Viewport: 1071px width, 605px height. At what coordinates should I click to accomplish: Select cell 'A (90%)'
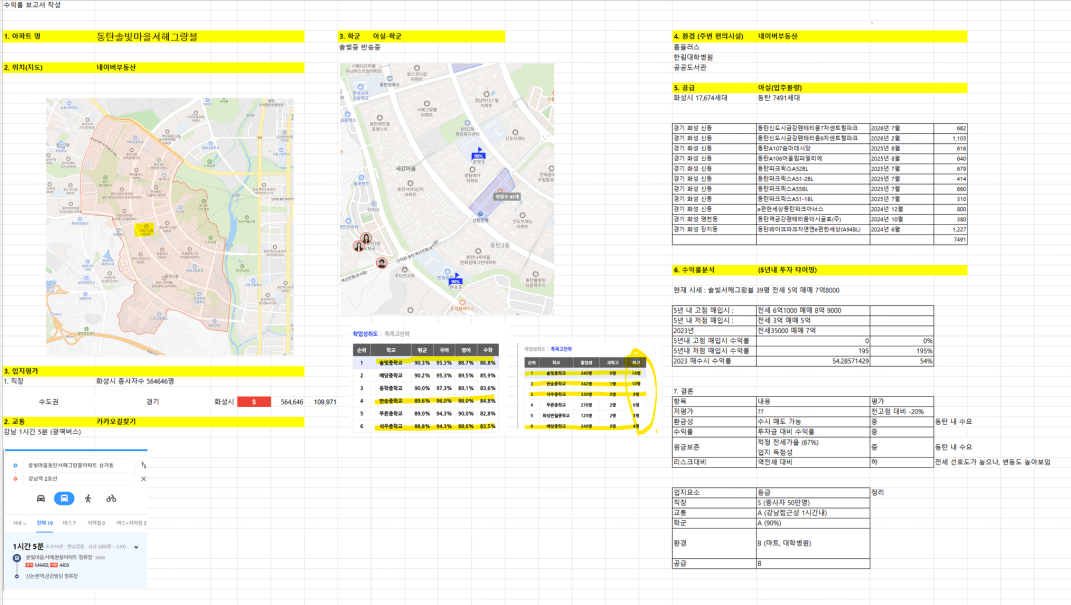click(x=813, y=523)
